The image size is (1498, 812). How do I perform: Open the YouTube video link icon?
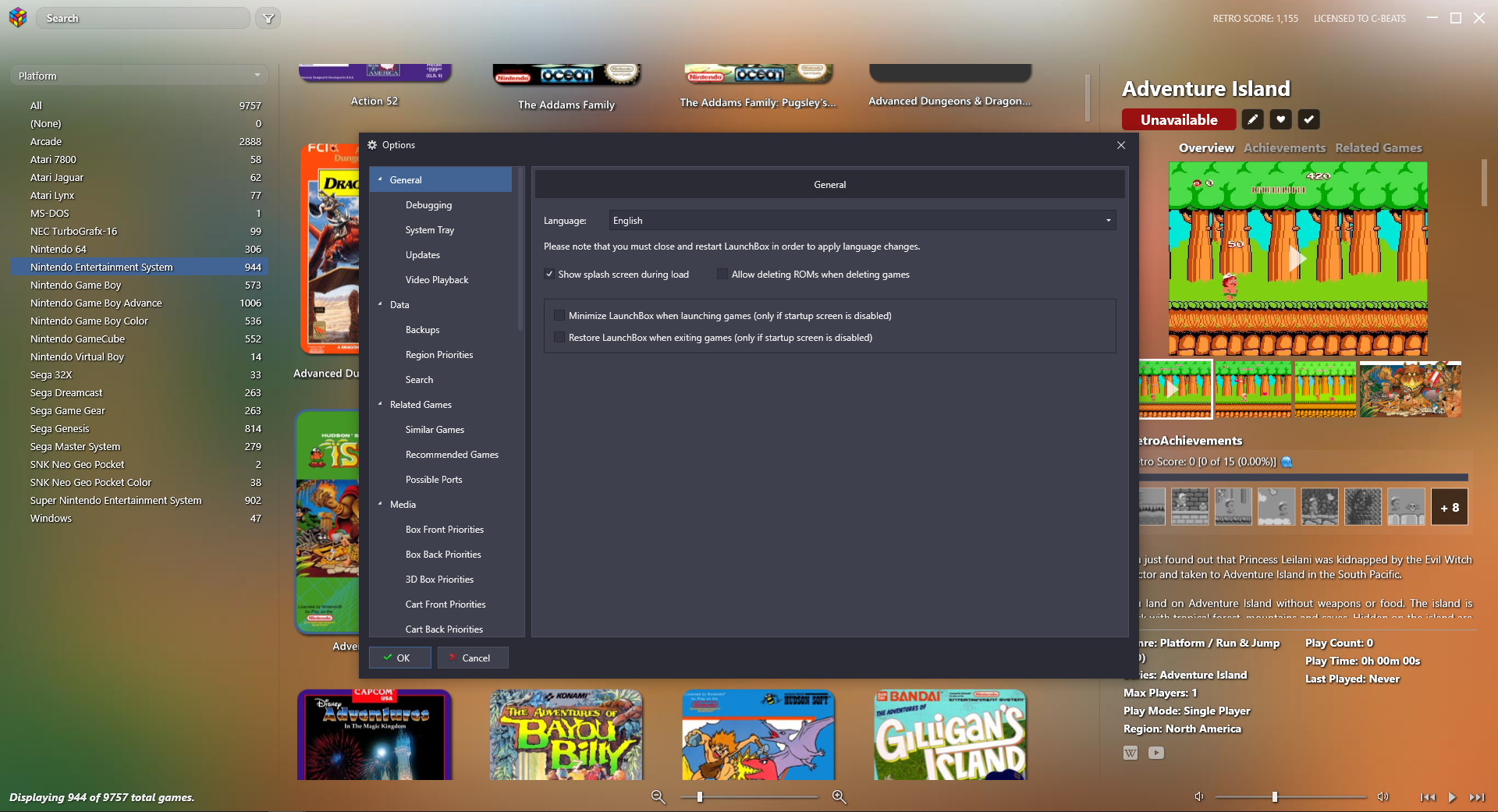click(1156, 753)
